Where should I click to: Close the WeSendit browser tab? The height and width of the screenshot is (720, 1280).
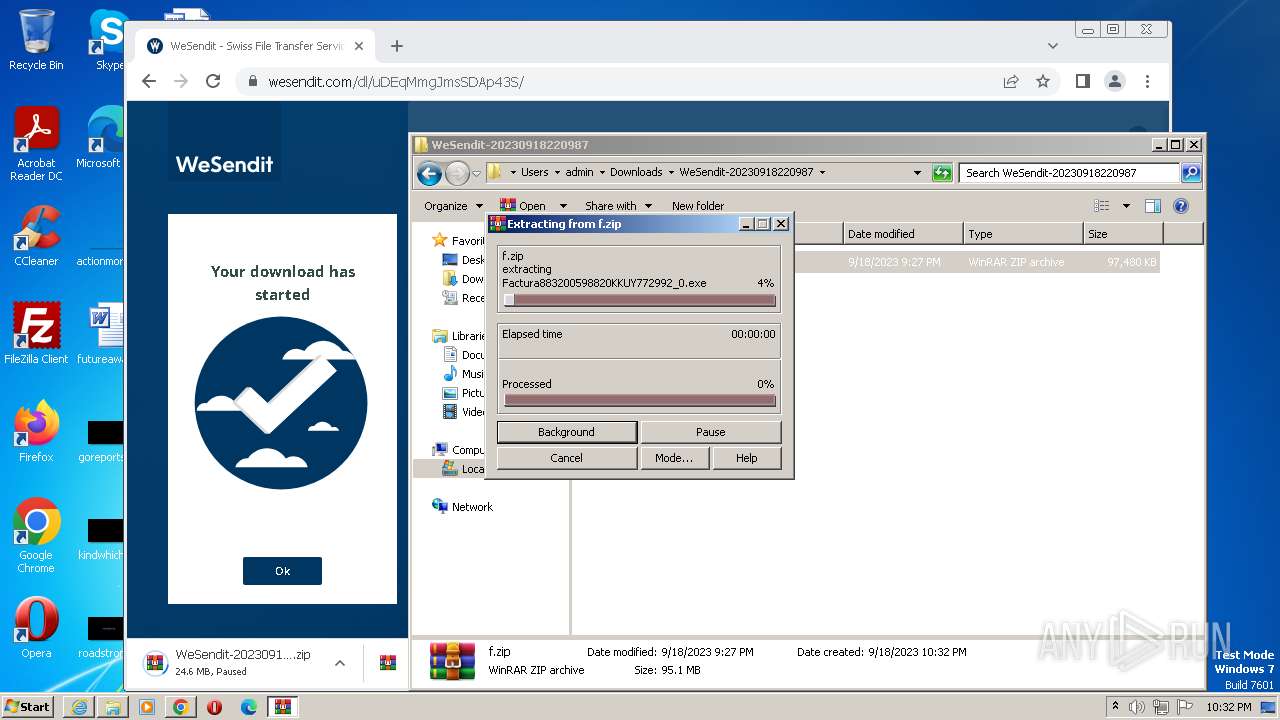pos(359,46)
